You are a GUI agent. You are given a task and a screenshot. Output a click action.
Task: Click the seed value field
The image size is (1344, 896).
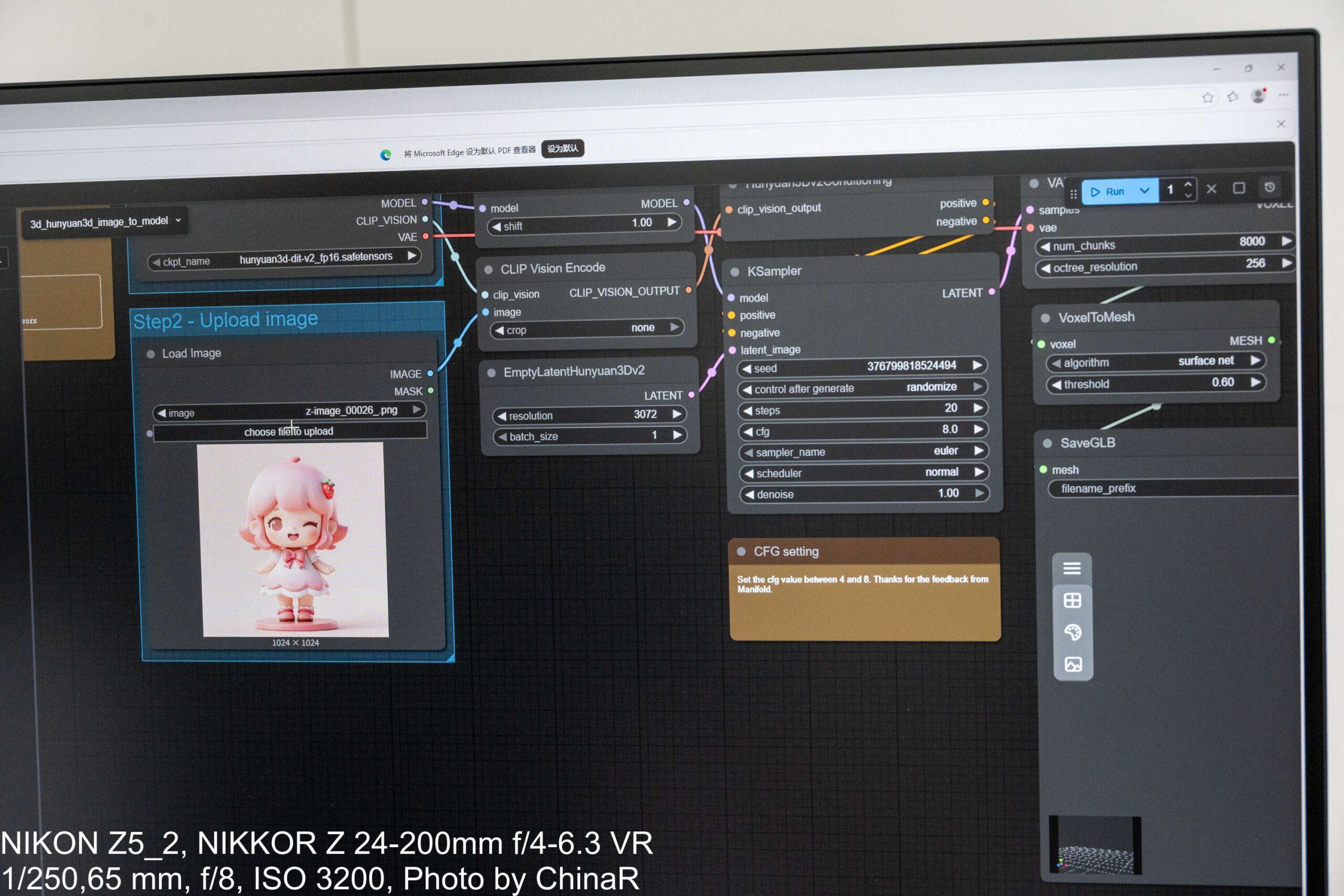pyautogui.click(x=862, y=366)
